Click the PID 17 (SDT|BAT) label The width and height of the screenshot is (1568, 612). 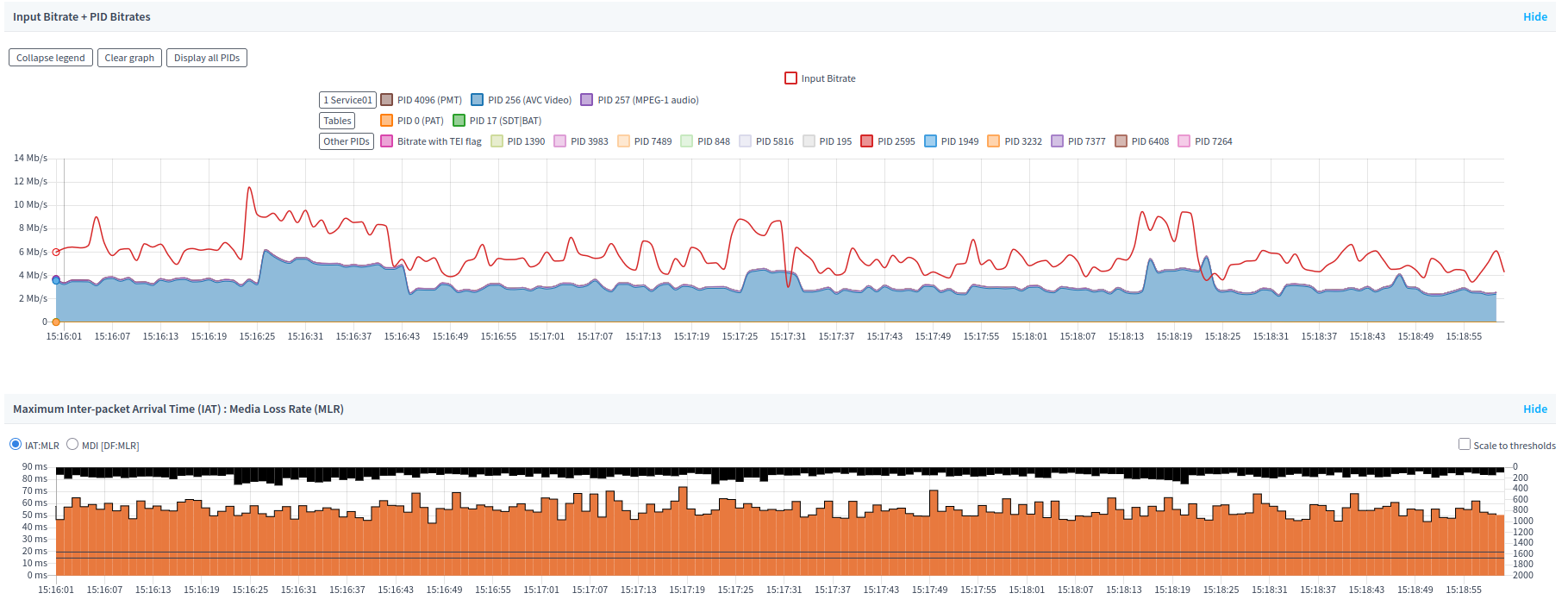(505, 121)
